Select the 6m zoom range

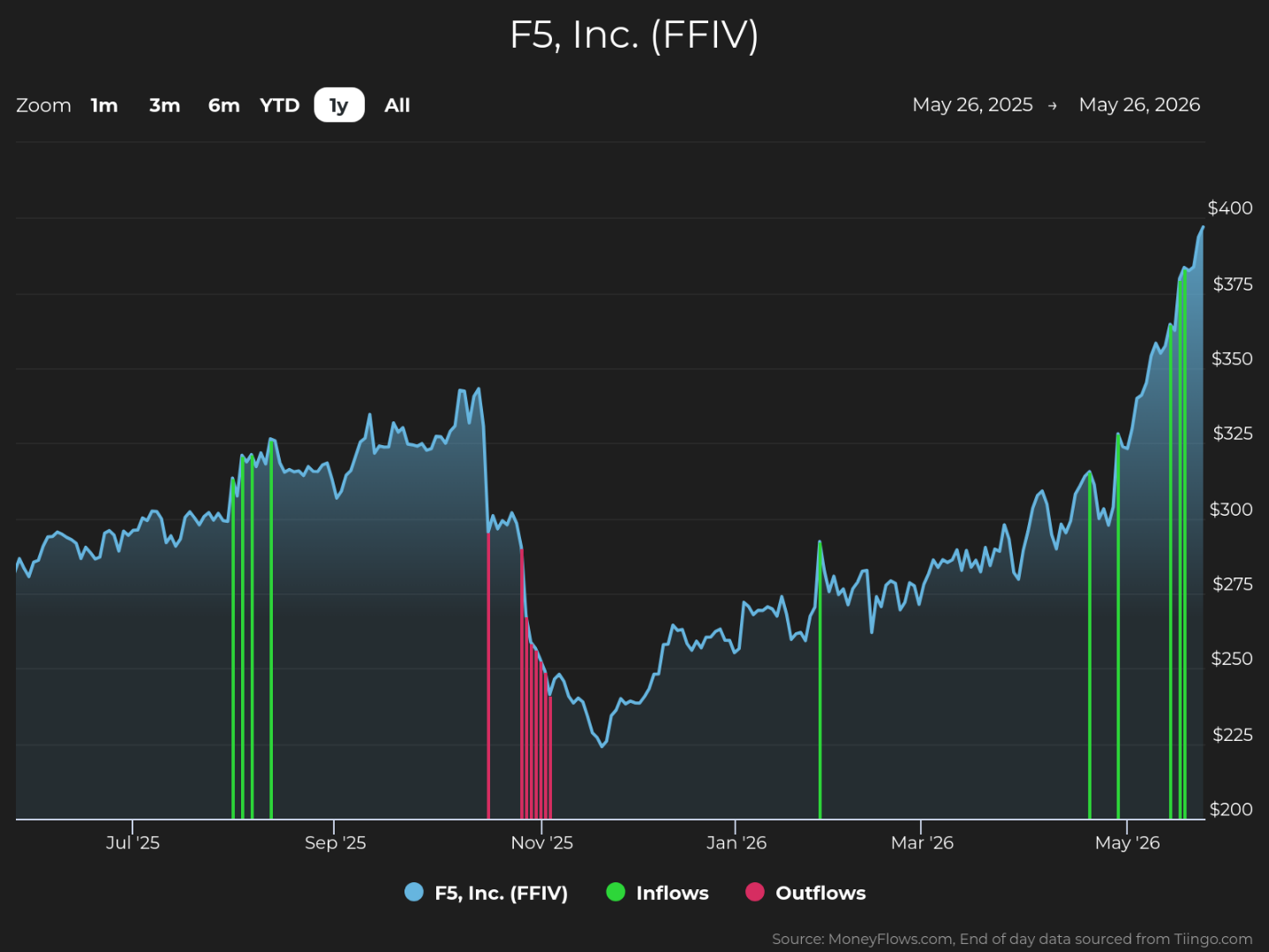(223, 105)
